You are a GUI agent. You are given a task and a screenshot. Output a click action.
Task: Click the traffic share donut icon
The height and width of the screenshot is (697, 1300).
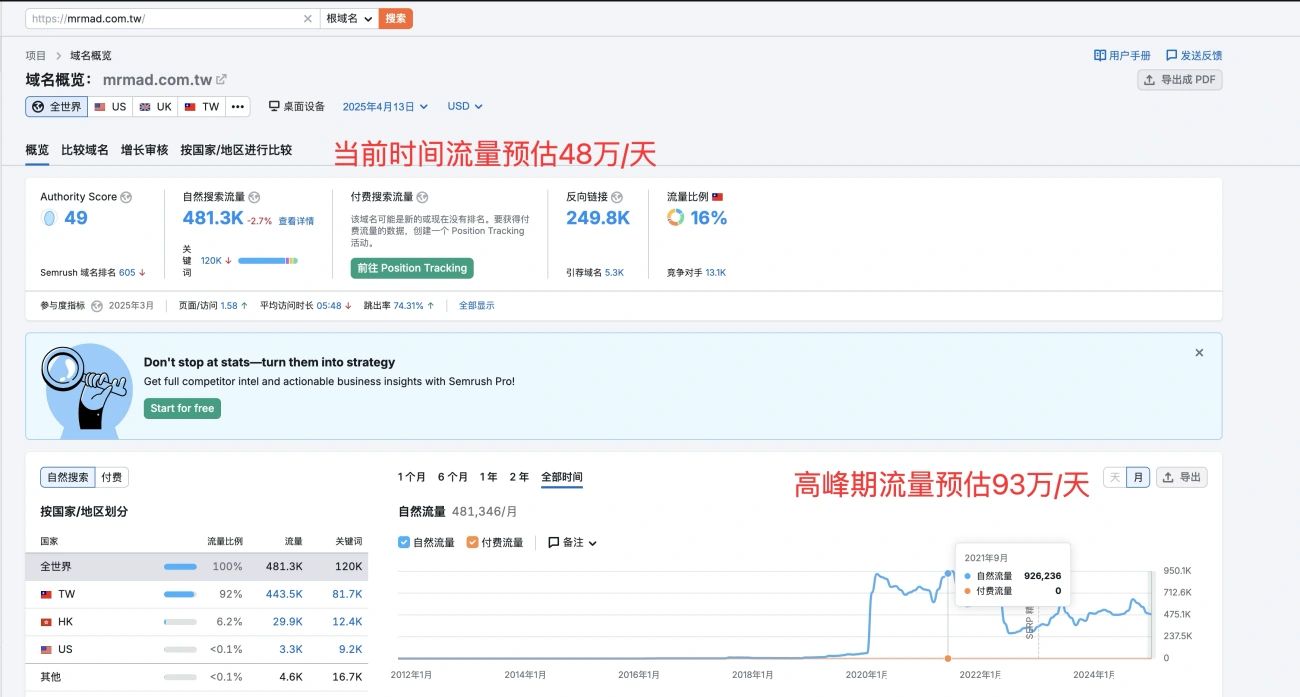[x=676, y=218]
